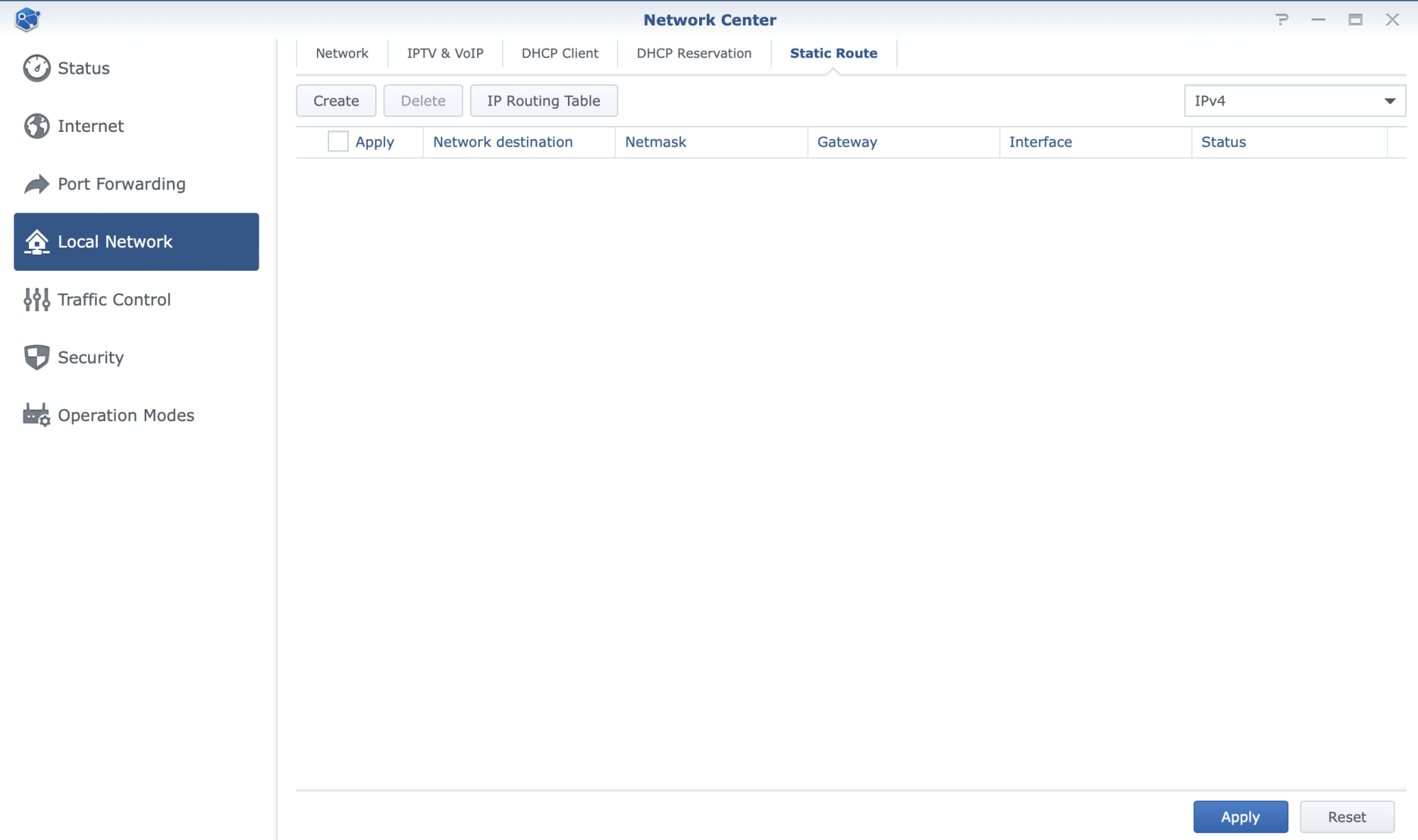Open Traffic Control sliders icon
Image resolution: width=1418 pixels, height=840 pixels.
point(36,300)
